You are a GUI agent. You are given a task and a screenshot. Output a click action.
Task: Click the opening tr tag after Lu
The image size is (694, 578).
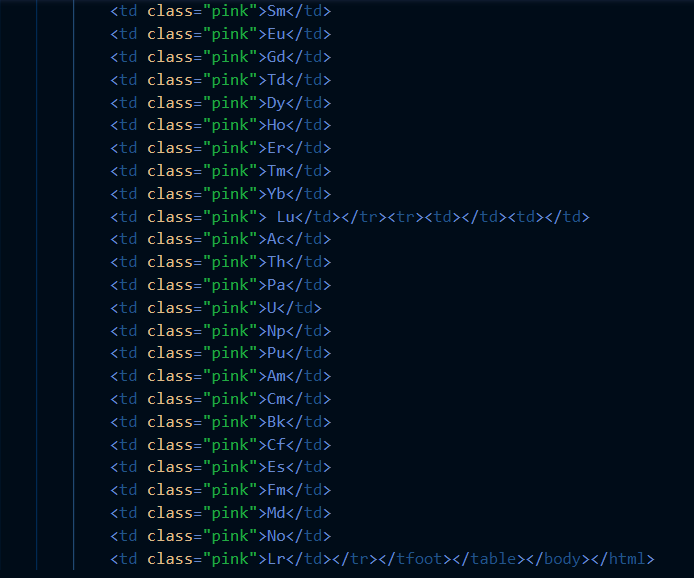pyautogui.click(x=406, y=217)
